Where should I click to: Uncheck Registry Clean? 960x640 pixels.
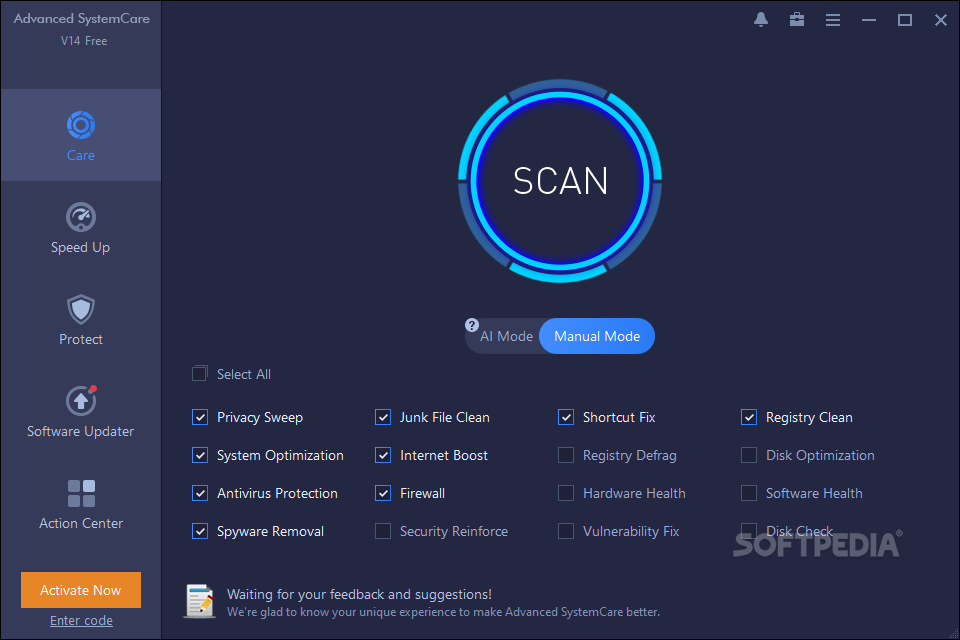(x=749, y=417)
